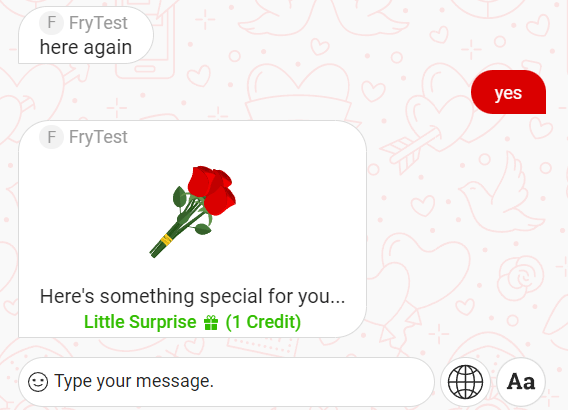Click the 'Type your message.' placeholder
This screenshot has width=568, height=410.
(134, 381)
